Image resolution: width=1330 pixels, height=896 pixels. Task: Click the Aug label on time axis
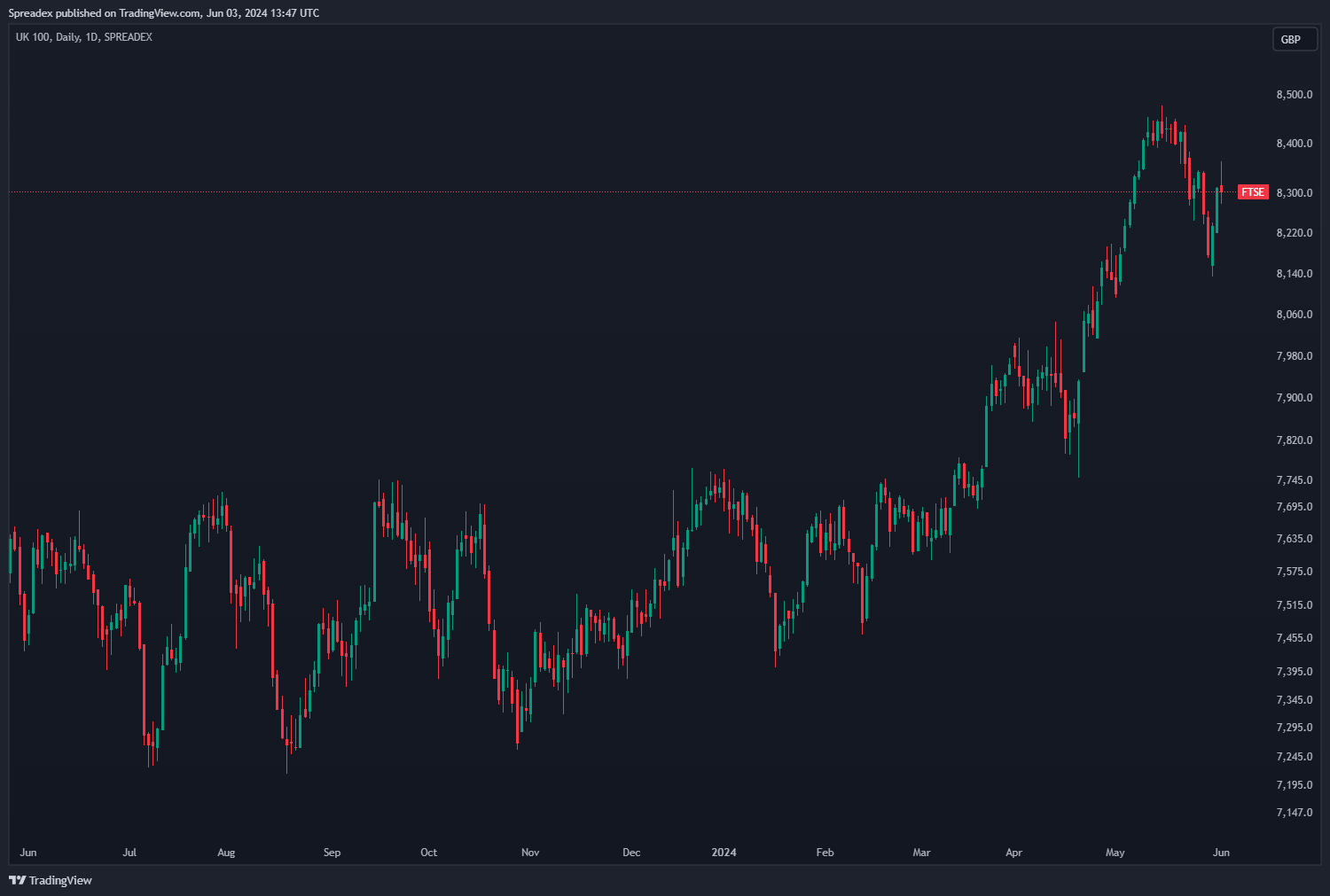coord(226,853)
